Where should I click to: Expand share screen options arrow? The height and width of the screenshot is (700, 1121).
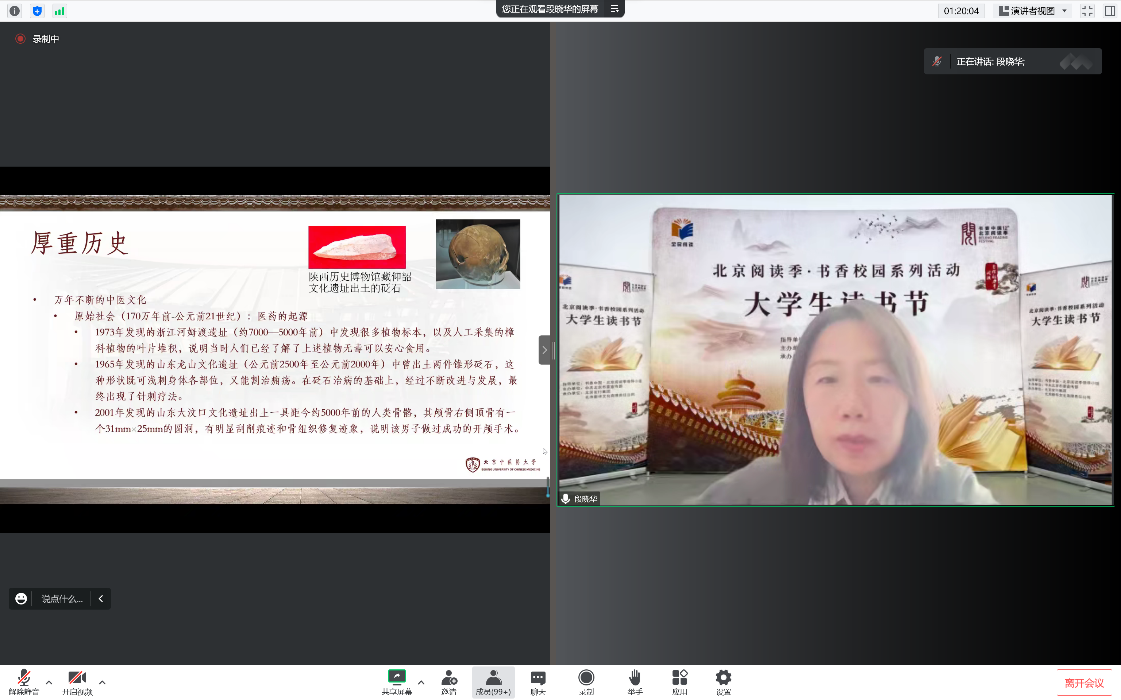click(421, 682)
